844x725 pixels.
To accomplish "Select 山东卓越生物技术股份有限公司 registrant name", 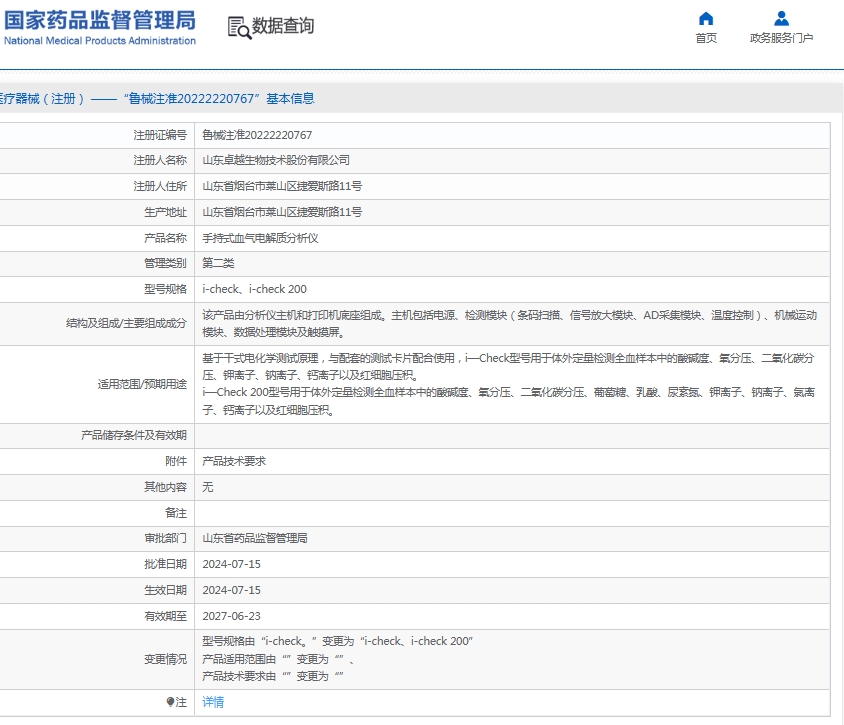I will pyautogui.click(x=276, y=160).
